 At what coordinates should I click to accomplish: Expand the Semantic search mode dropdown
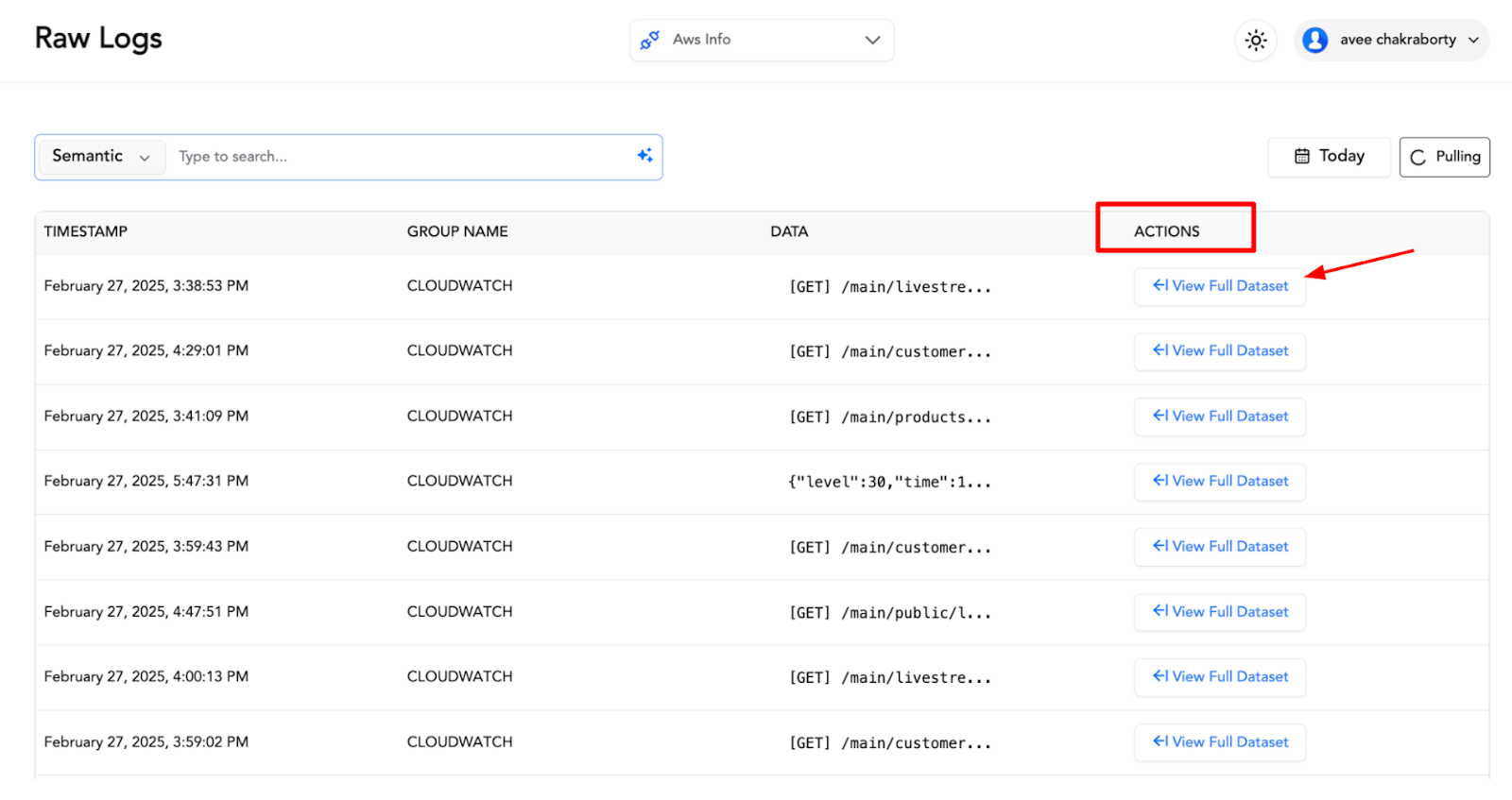(101, 157)
